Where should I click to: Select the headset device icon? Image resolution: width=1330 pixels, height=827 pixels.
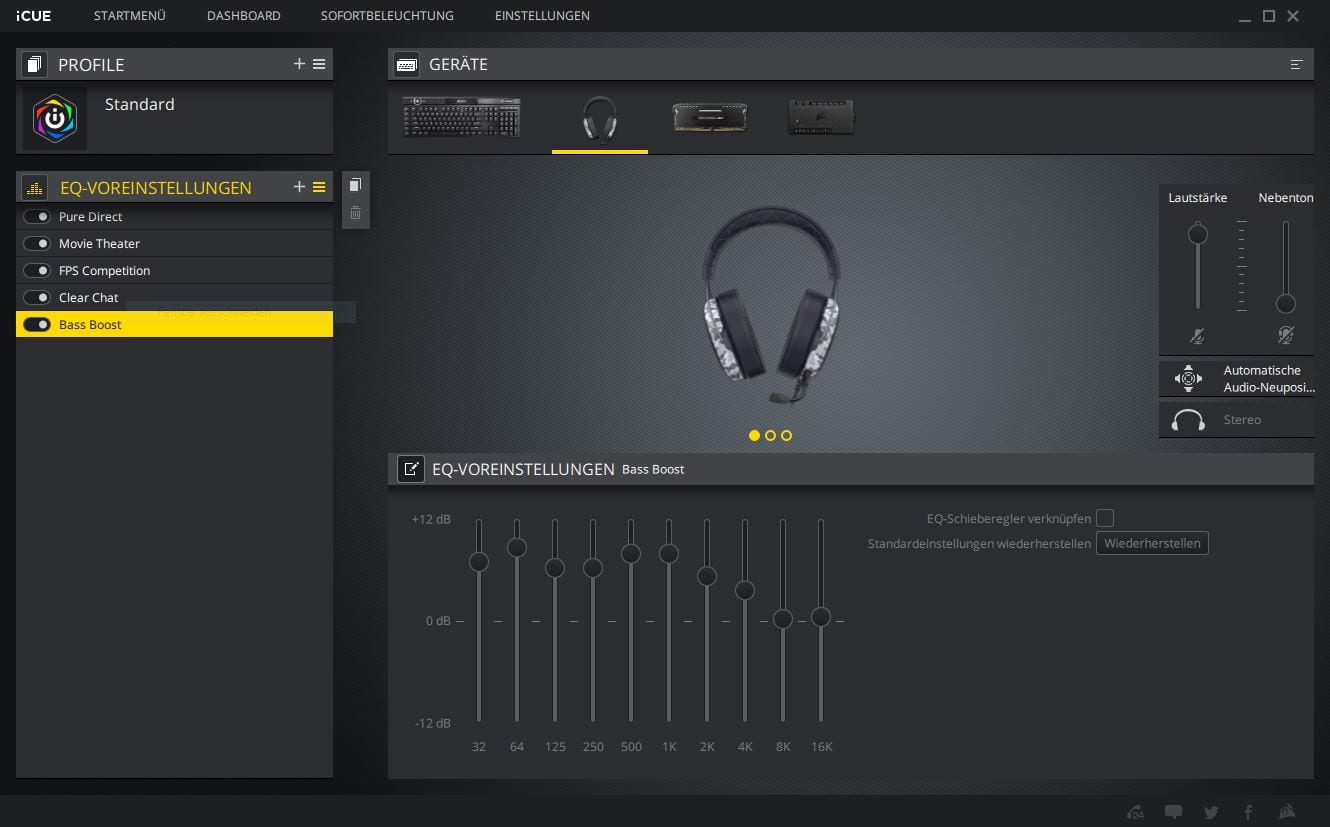599,118
